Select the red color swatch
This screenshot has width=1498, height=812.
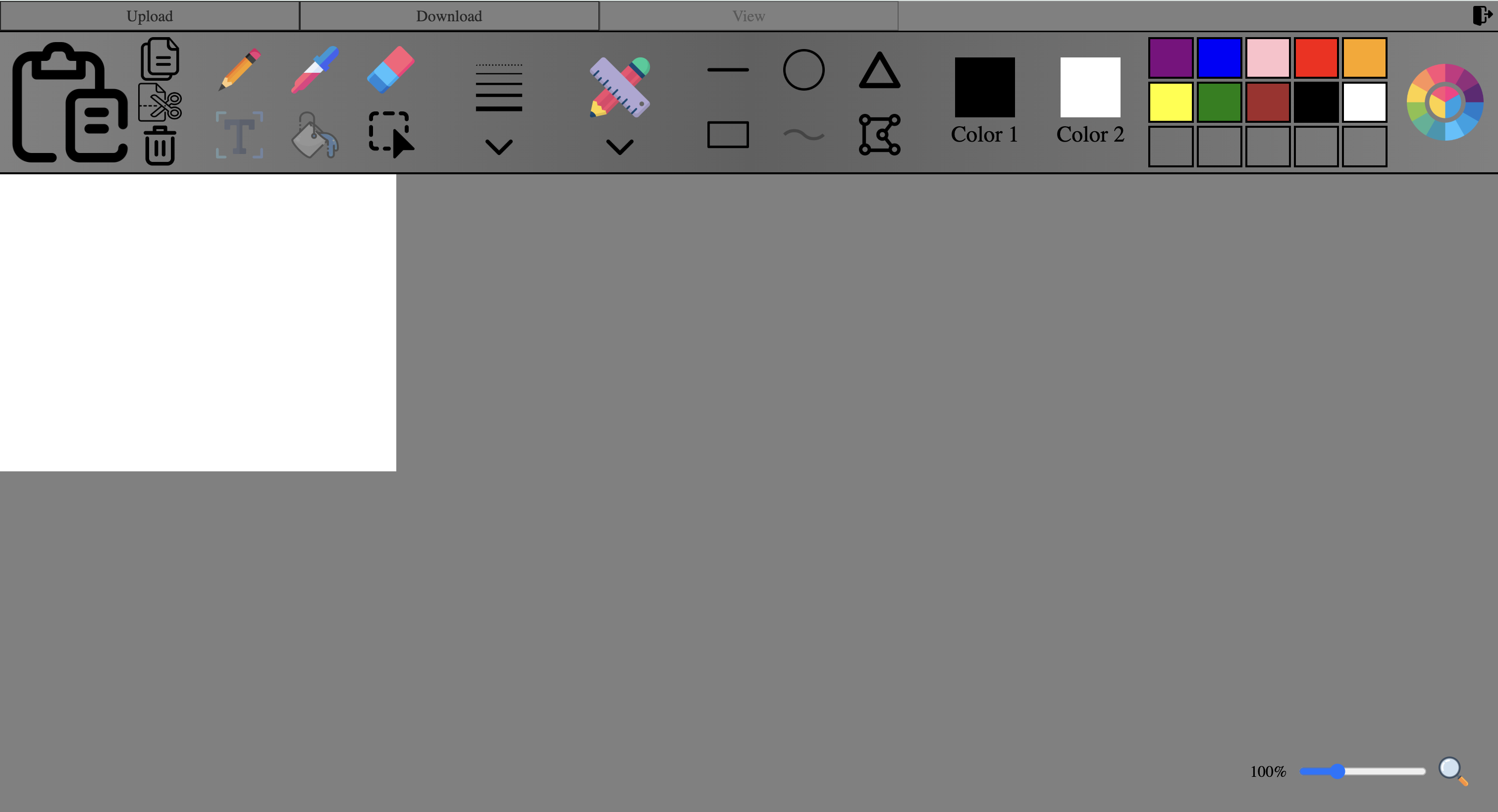[1316, 57]
